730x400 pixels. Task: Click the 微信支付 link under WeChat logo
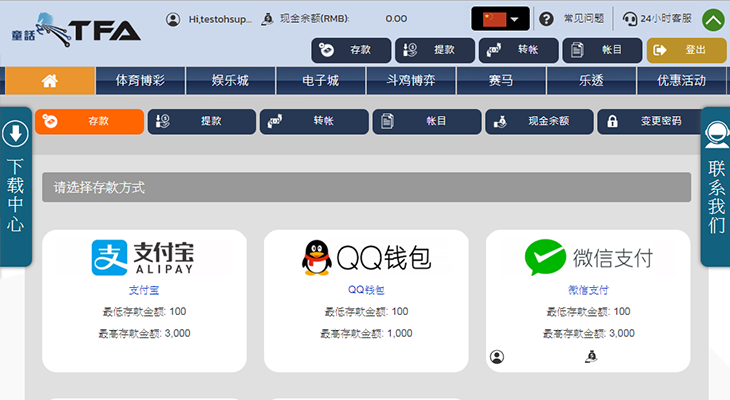[x=588, y=290]
